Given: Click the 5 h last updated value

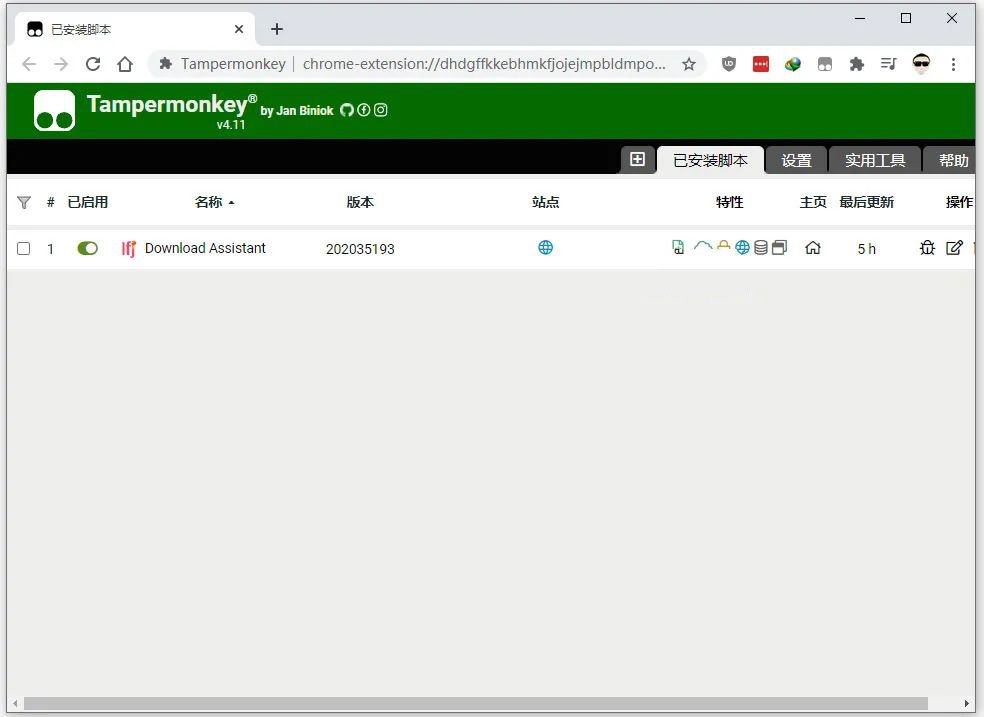Looking at the screenshot, I should point(867,249).
